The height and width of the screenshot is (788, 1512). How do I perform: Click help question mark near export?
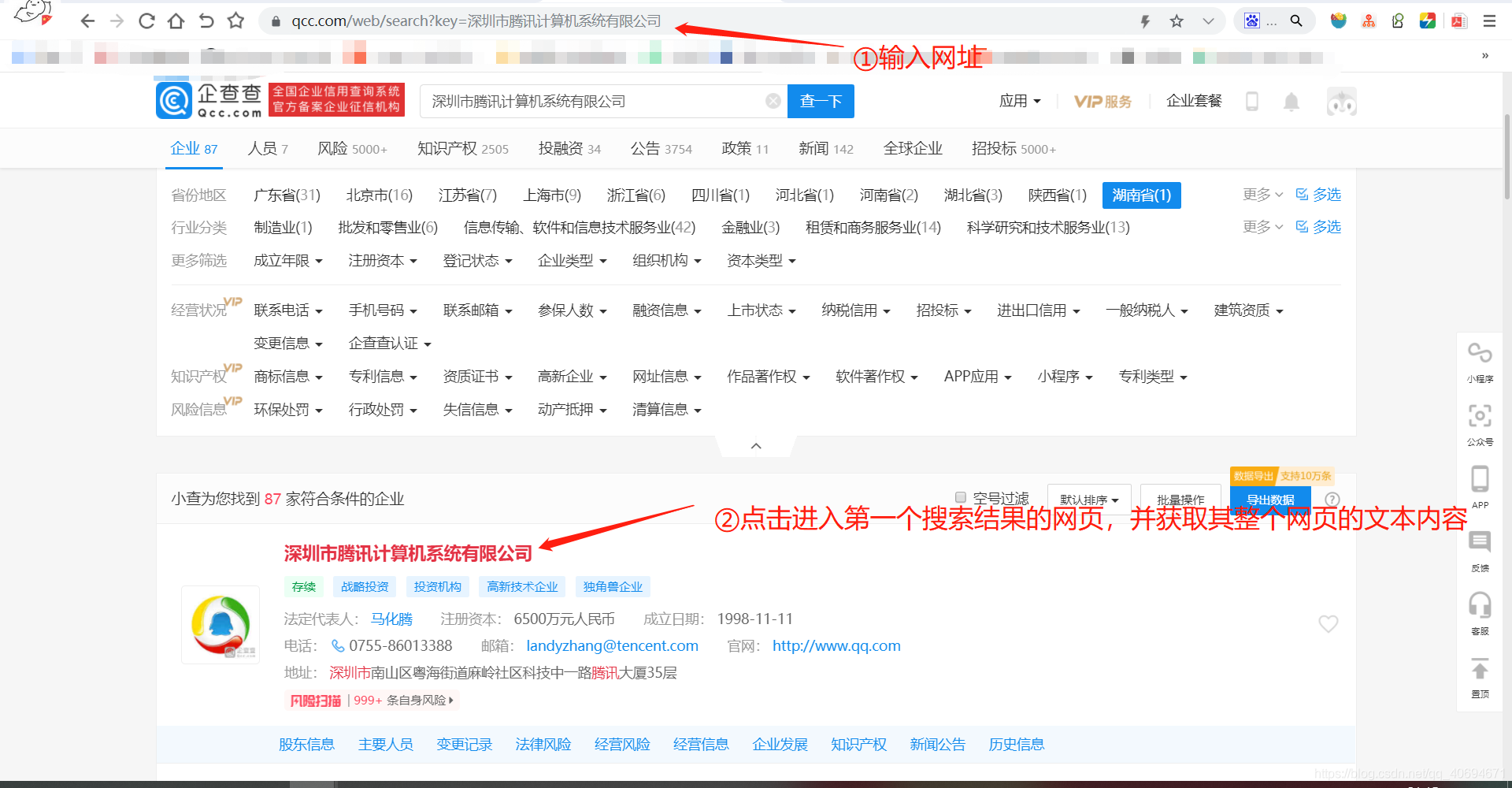(x=1332, y=499)
